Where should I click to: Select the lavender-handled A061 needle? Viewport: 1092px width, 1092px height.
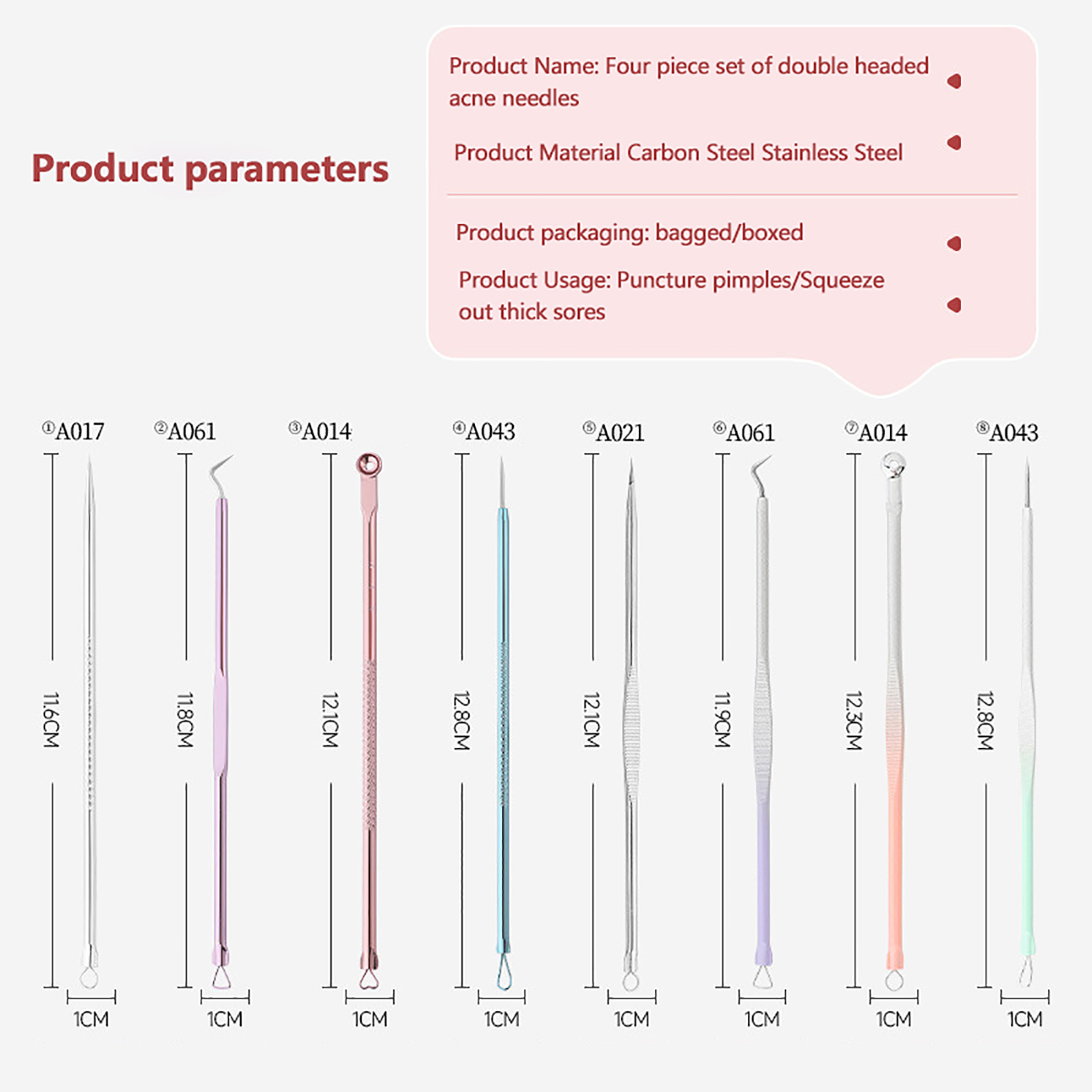tap(762, 717)
